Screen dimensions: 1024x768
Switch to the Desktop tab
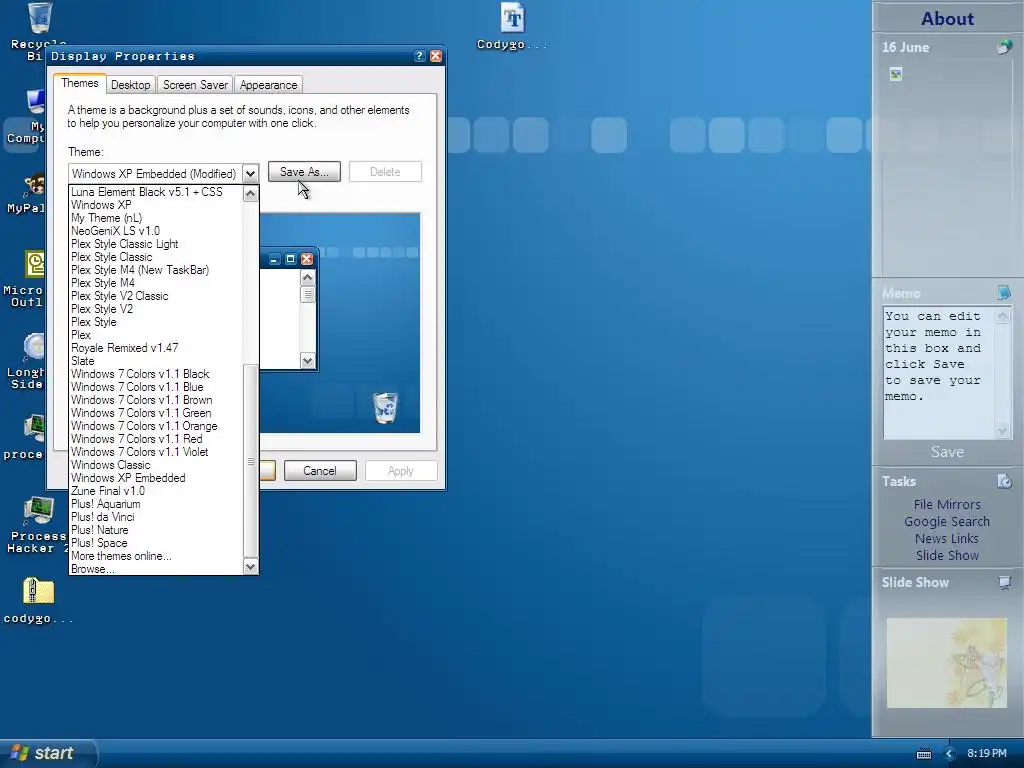[131, 85]
